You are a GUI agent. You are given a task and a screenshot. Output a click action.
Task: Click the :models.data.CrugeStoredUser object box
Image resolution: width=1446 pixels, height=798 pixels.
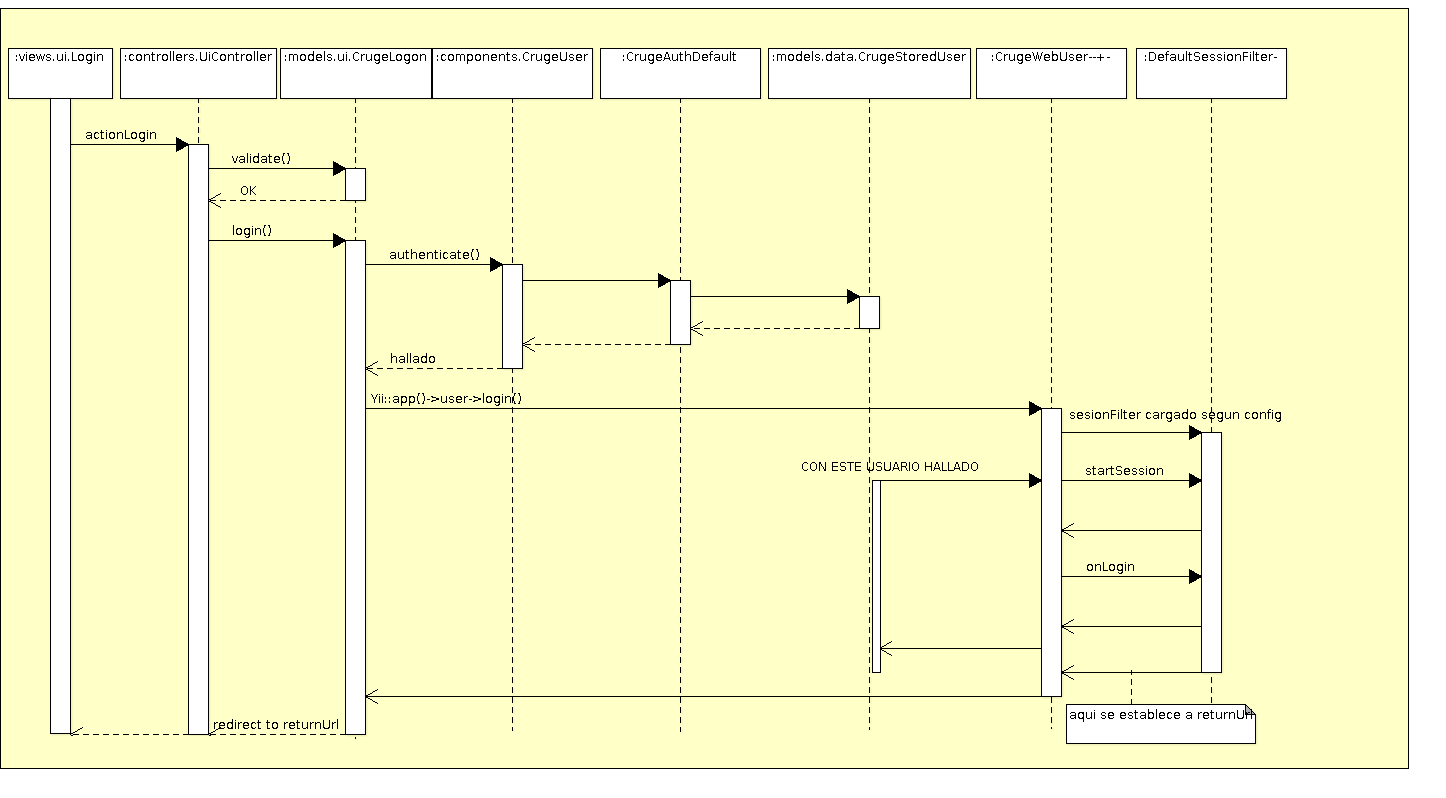(869, 71)
